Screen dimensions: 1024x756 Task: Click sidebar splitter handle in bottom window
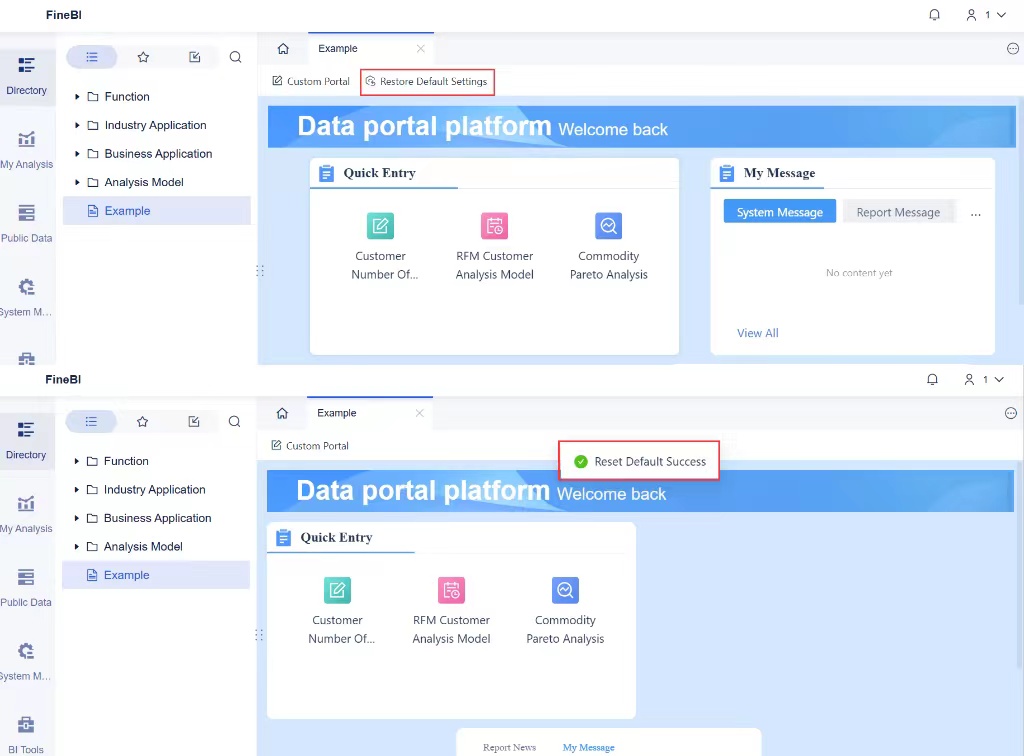click(259, 635)
